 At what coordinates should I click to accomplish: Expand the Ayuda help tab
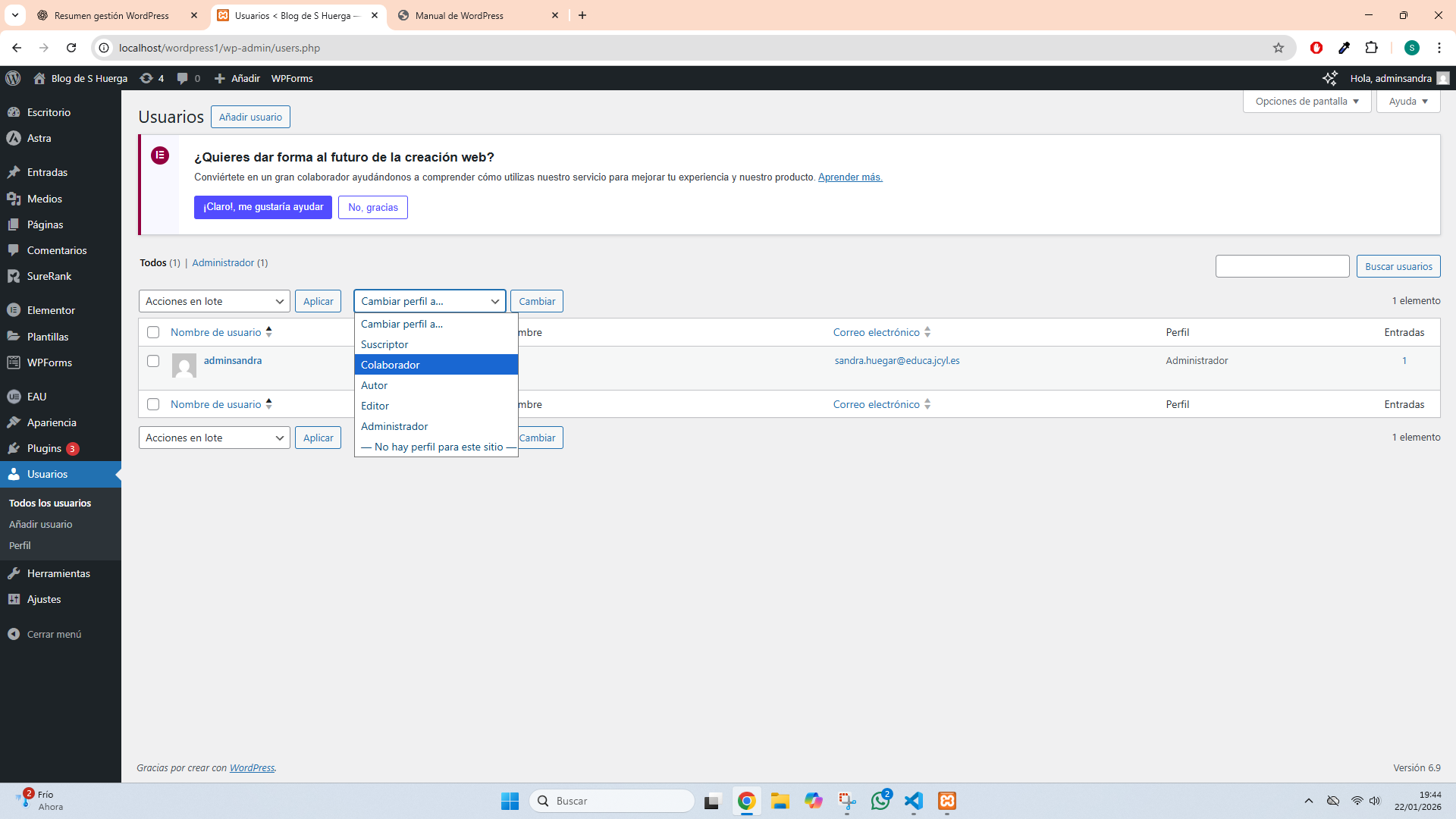point(1407,101)
